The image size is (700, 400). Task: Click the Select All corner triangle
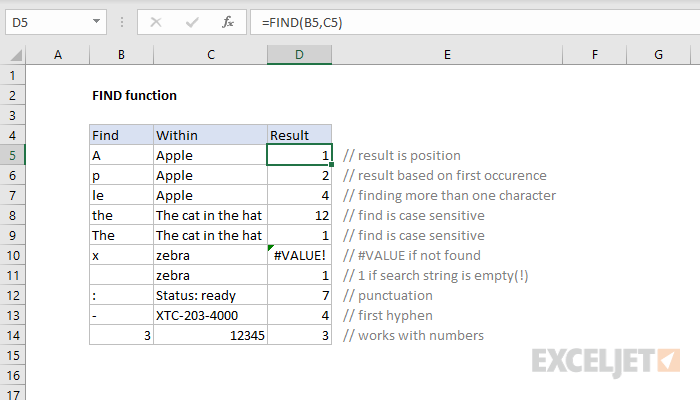[x=17, y=55]
